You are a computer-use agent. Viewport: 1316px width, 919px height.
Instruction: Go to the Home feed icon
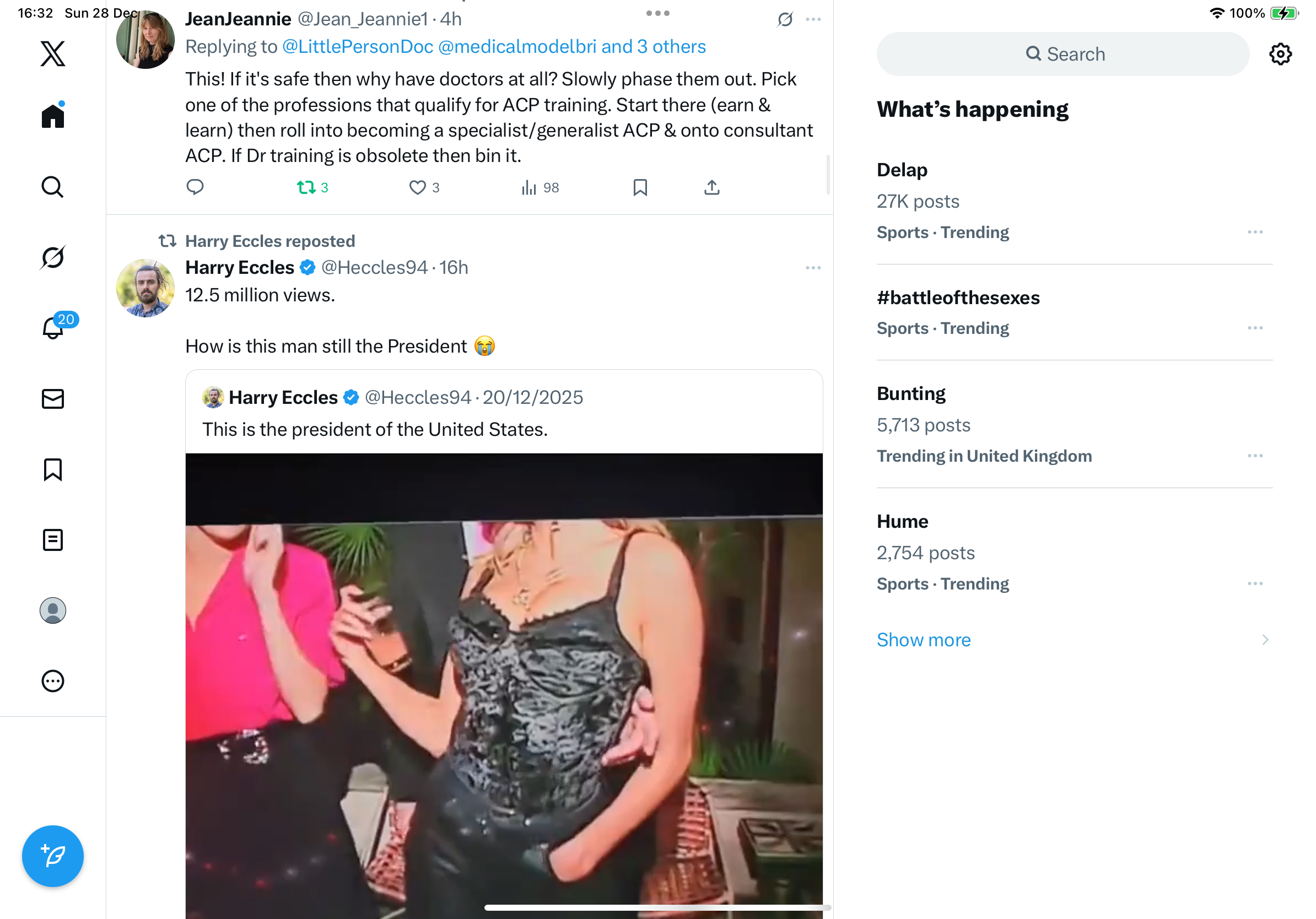[53, 116]
